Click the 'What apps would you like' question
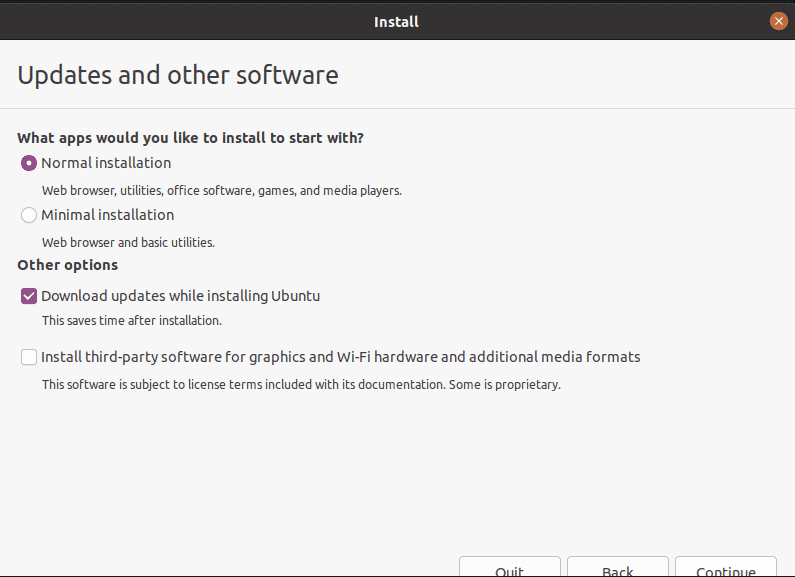 191,138
